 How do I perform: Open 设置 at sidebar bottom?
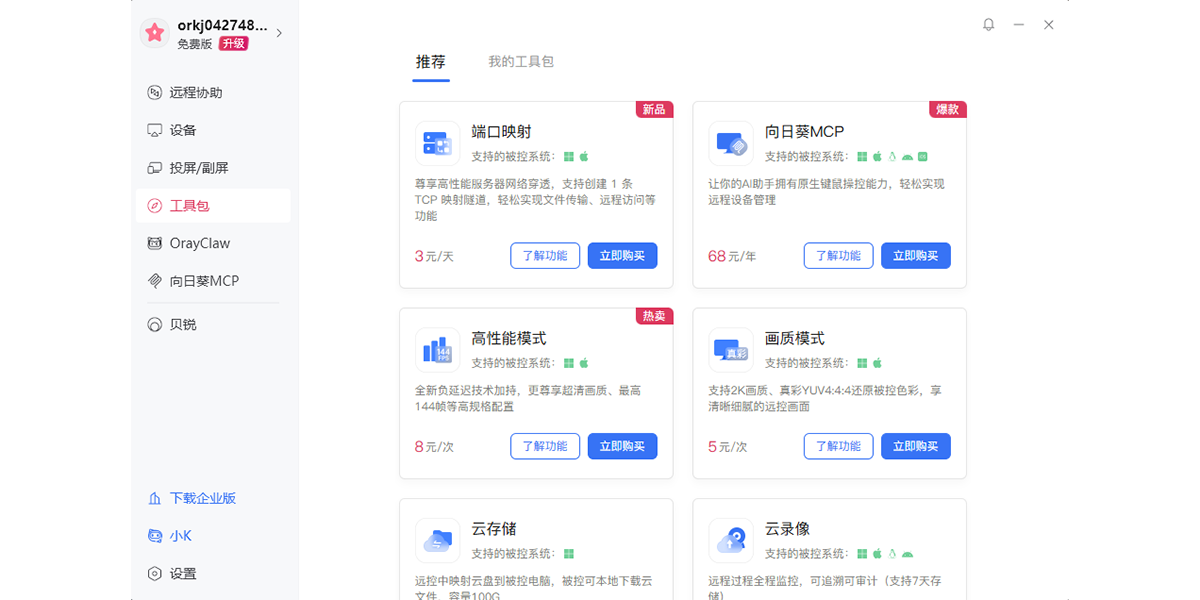pyautogui.click(x=213, y=574)
